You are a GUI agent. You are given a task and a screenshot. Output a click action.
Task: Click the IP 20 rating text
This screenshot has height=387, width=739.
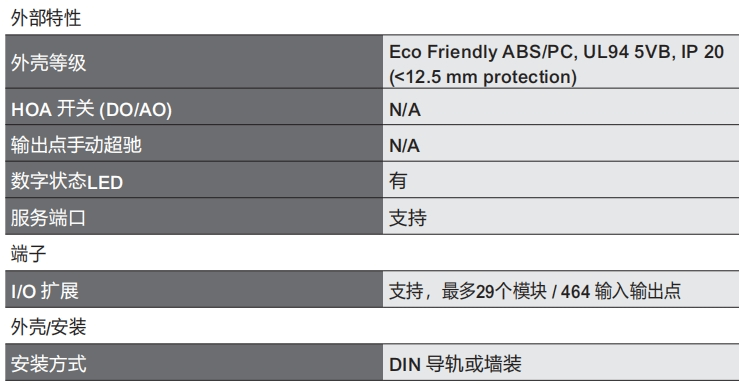click(x=702, y=51)
